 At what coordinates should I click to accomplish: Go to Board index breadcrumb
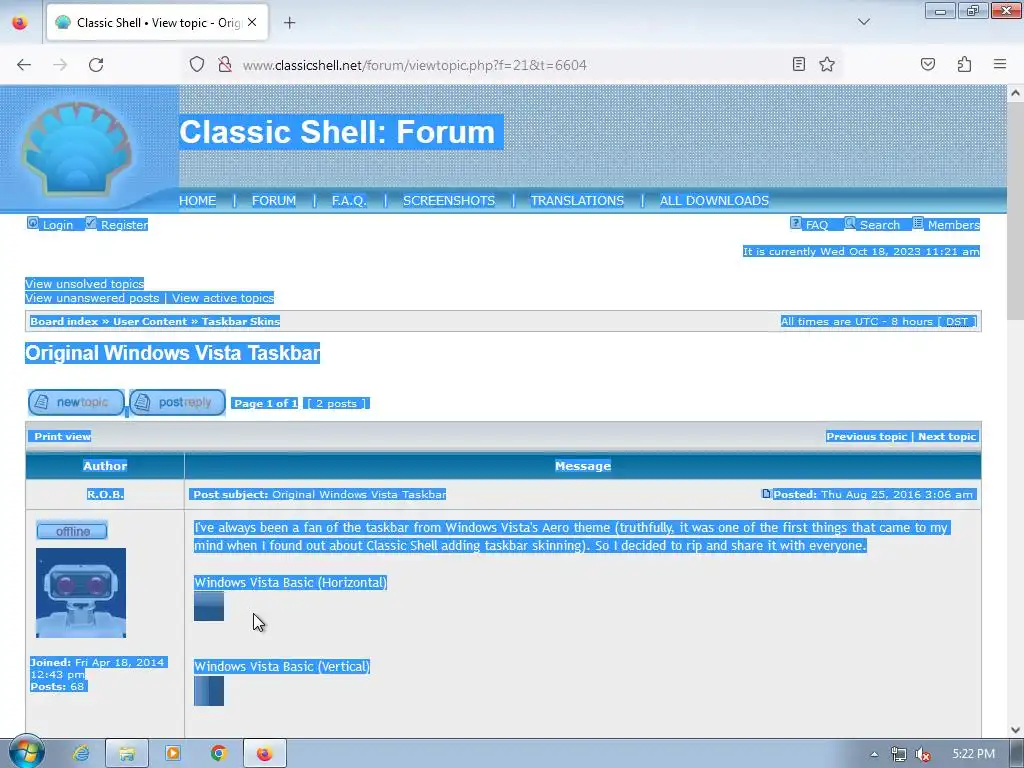coord(64,321)
